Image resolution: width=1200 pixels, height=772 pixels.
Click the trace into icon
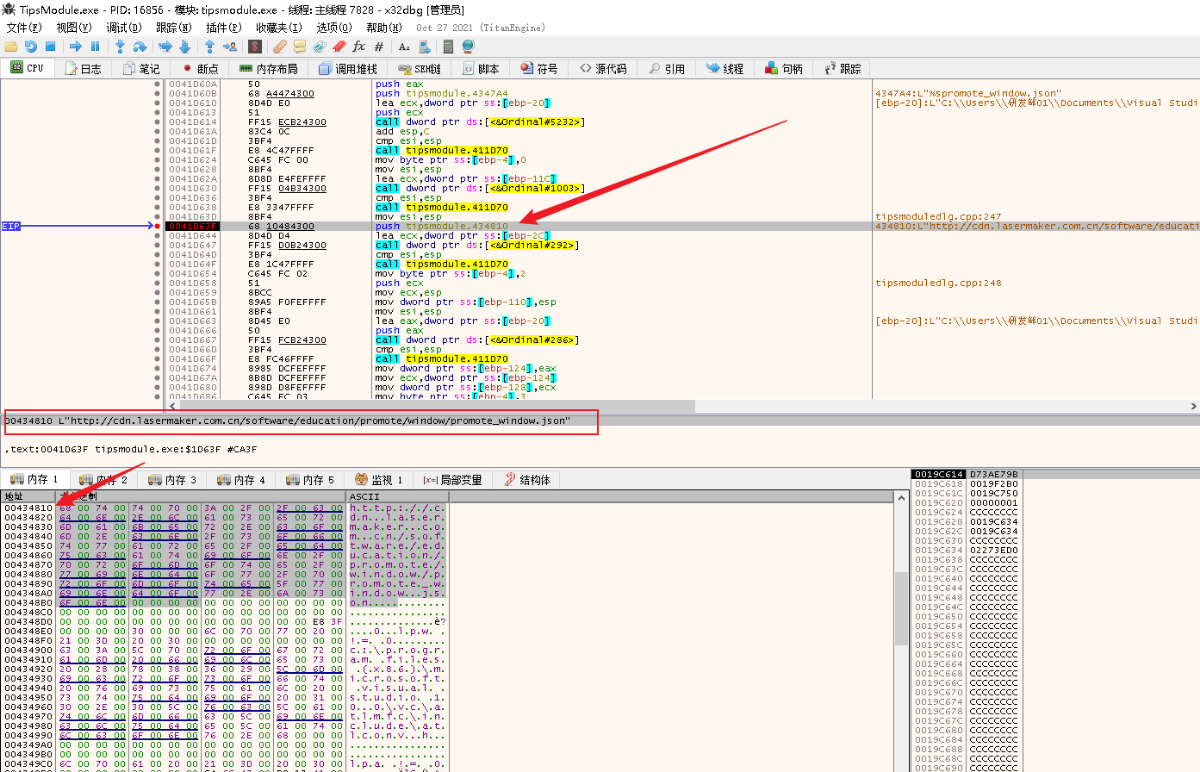[x=164, y=46]
